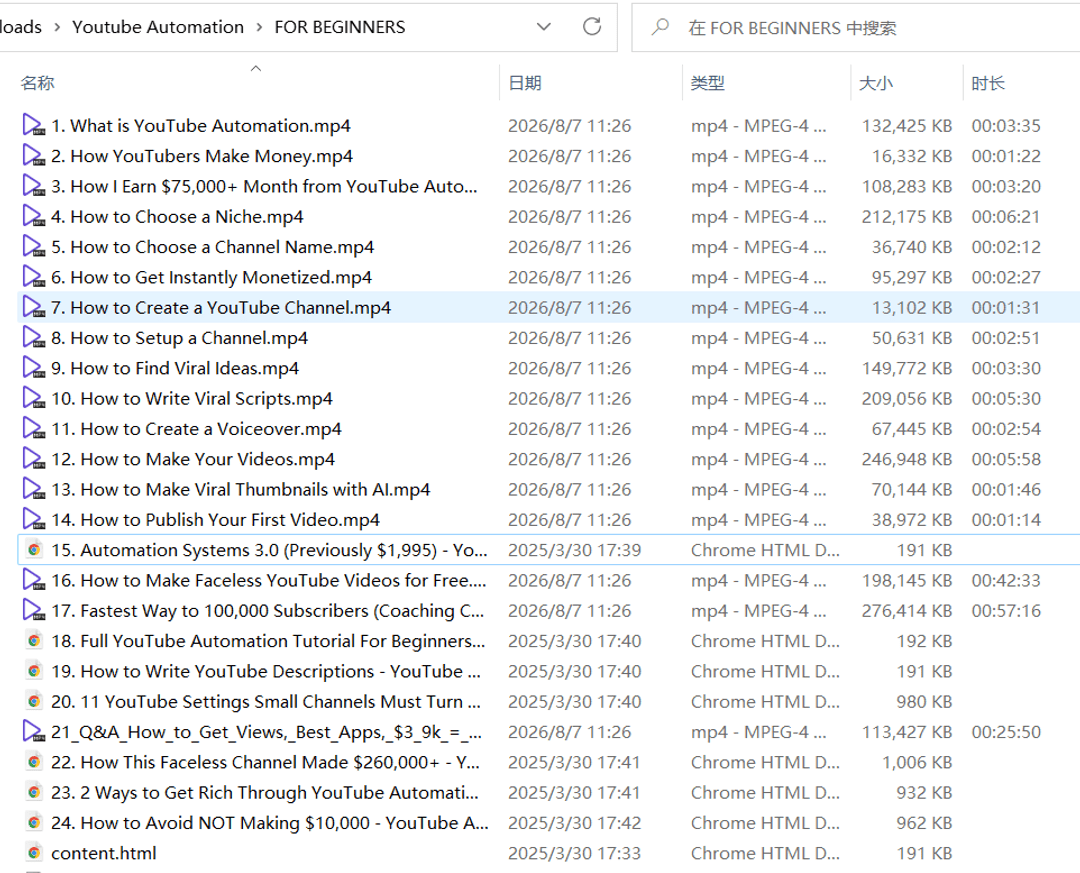Click date 2025/3/30 17:33 of content.html
The height and width of the screenshot is (873, 1080).
pyautogui.click(x=574, y=853)
